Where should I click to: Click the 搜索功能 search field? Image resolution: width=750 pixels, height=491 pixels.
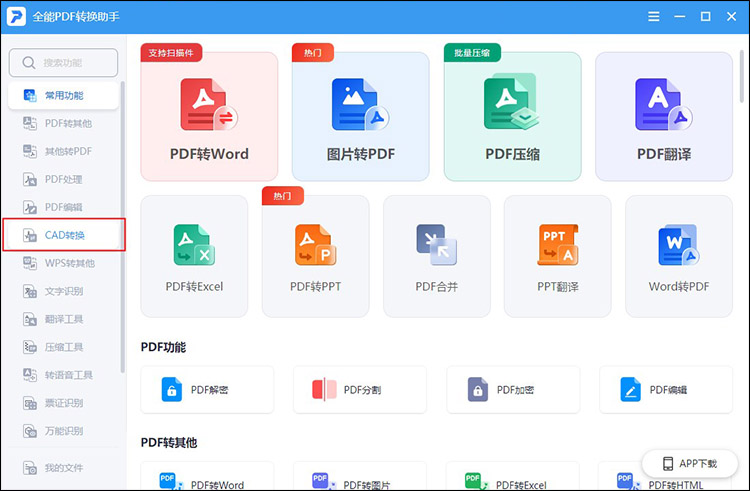click(x=63, y=63)
